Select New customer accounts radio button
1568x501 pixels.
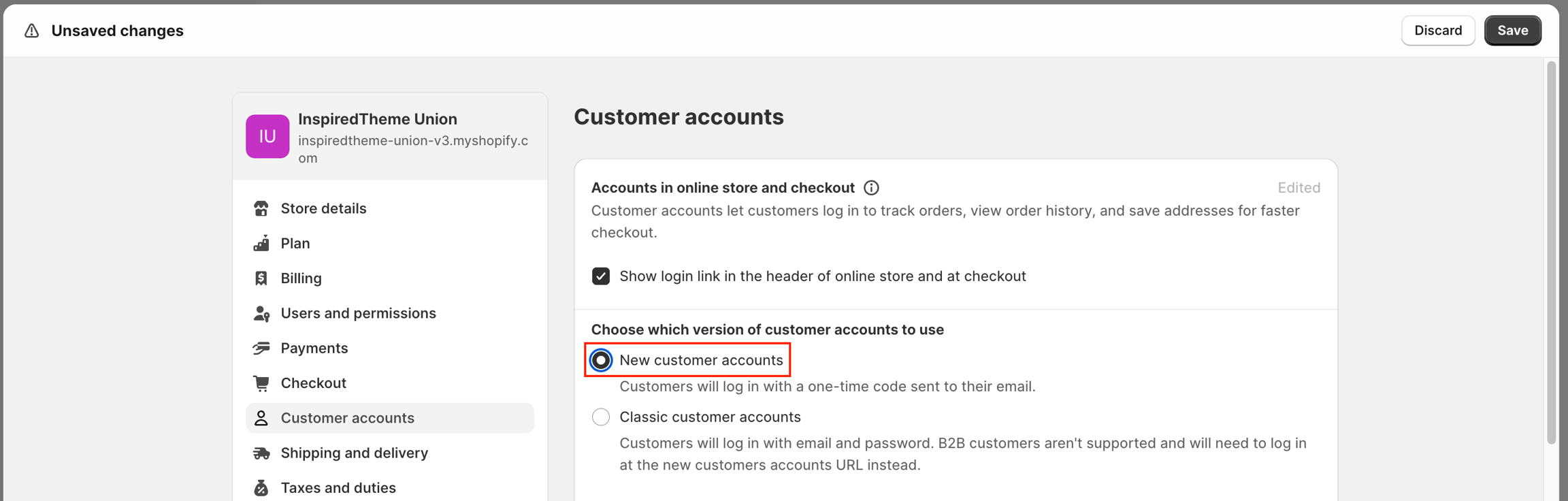click(601, 360)
